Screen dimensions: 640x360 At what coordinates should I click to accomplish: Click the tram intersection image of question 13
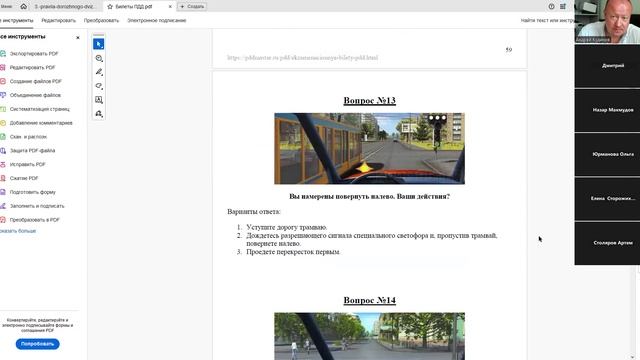tap(369, 149)
